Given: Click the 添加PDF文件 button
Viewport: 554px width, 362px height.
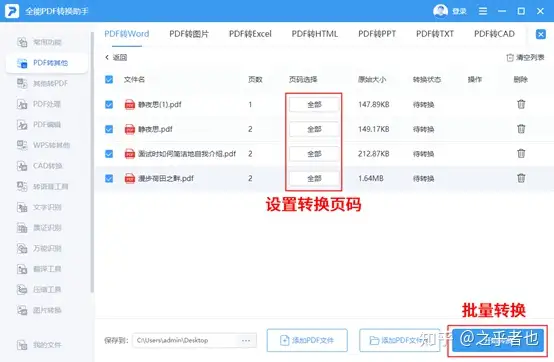Looking at the screenshot, I should [307, 340].
